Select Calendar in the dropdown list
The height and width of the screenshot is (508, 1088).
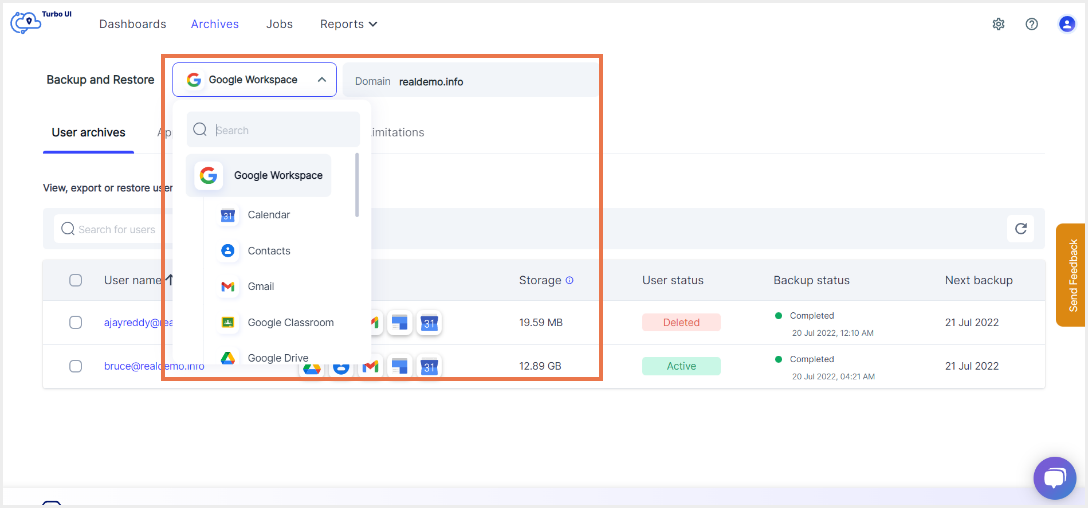(269, 215)
